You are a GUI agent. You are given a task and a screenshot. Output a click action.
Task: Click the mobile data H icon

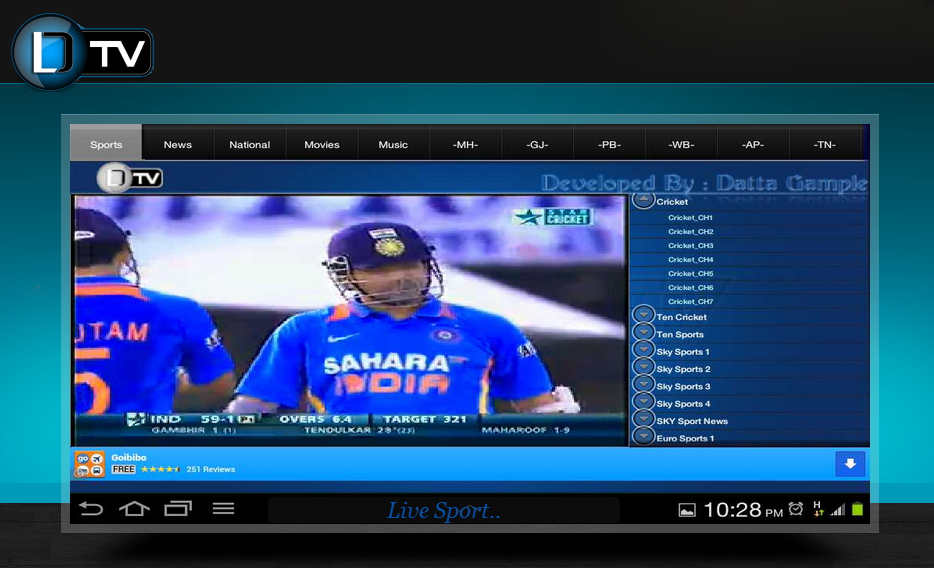coord(818,508)
